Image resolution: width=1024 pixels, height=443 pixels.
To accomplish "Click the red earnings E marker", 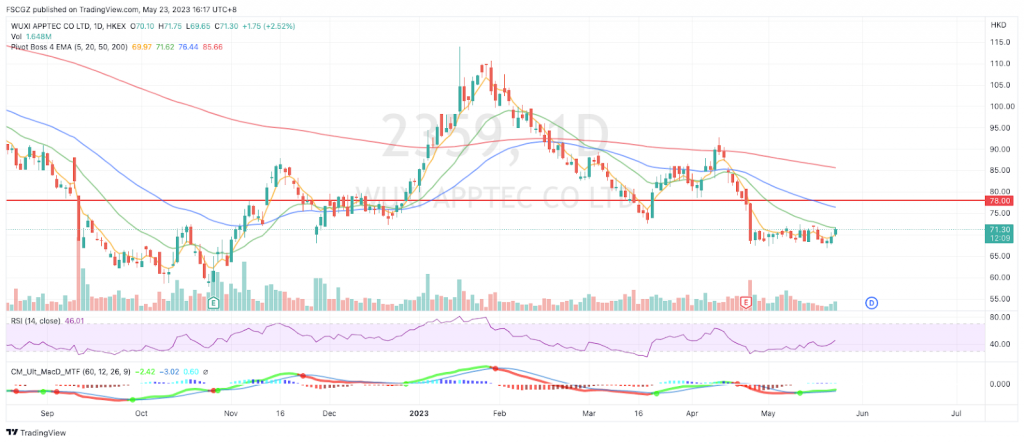I will pyautogui.click(x=746, y=303).
